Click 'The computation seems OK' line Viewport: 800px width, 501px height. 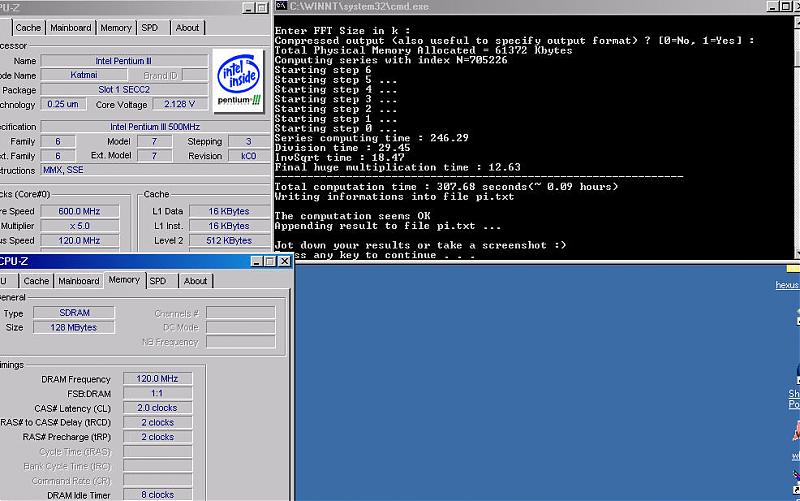(x=353, y=216)
